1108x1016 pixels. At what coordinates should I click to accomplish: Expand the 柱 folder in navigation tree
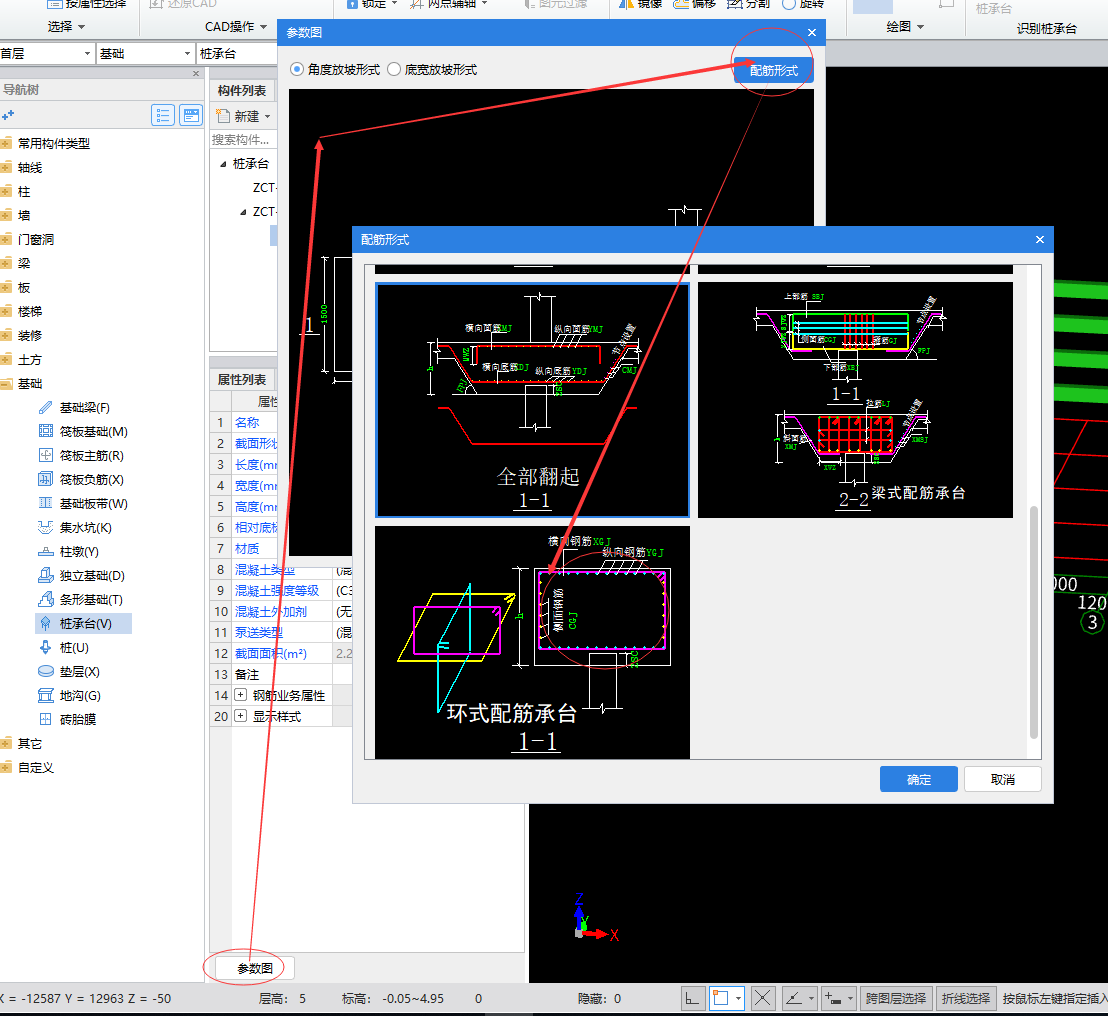[6, 191]
